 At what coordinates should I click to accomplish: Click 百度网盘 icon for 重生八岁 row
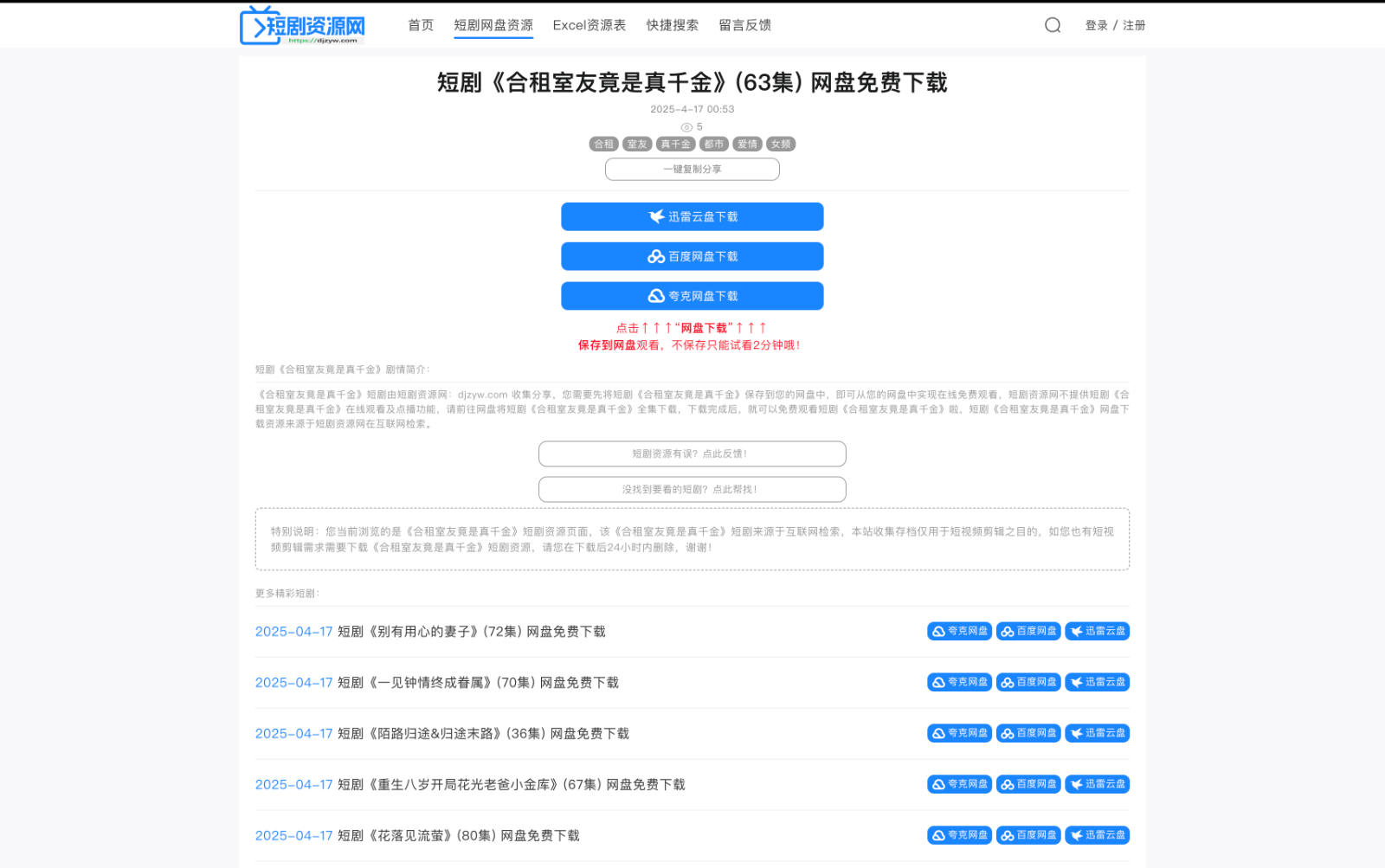click(1028, 784)
